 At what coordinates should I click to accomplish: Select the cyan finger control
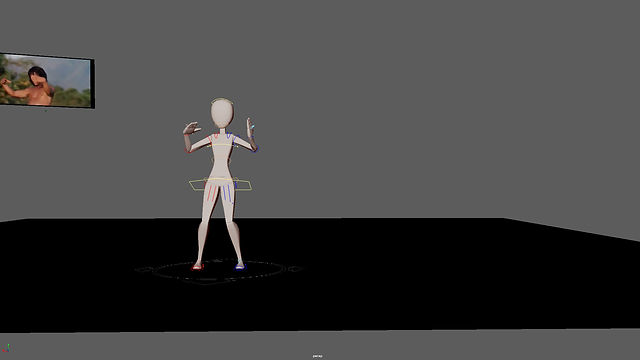tap(253, 127)
